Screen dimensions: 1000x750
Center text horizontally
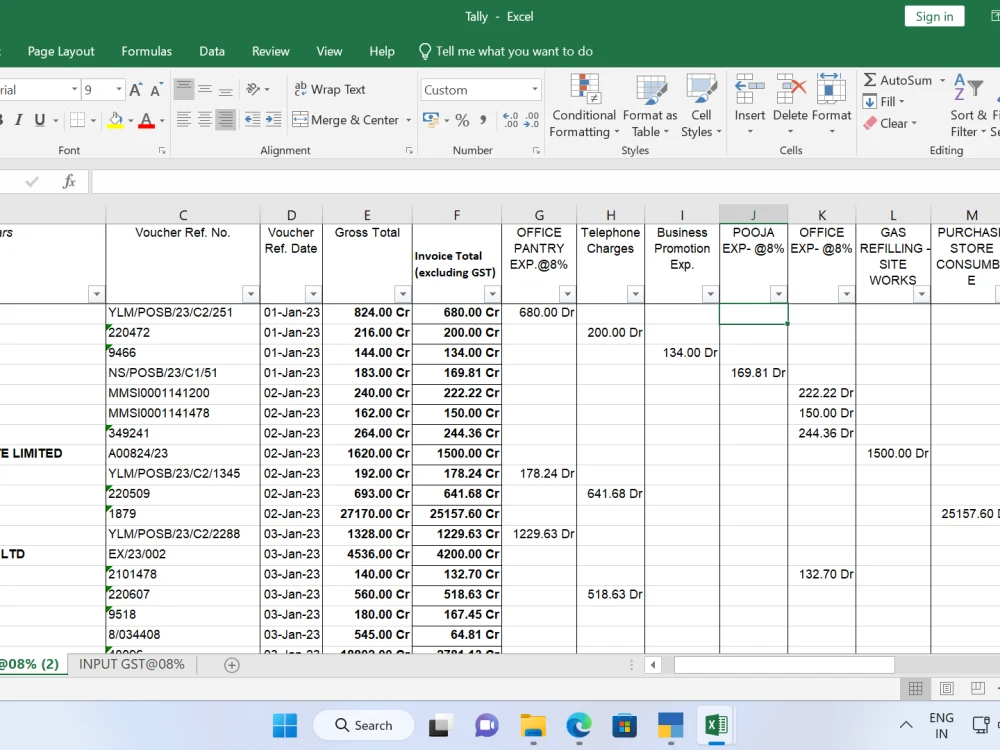click(205, 120)
